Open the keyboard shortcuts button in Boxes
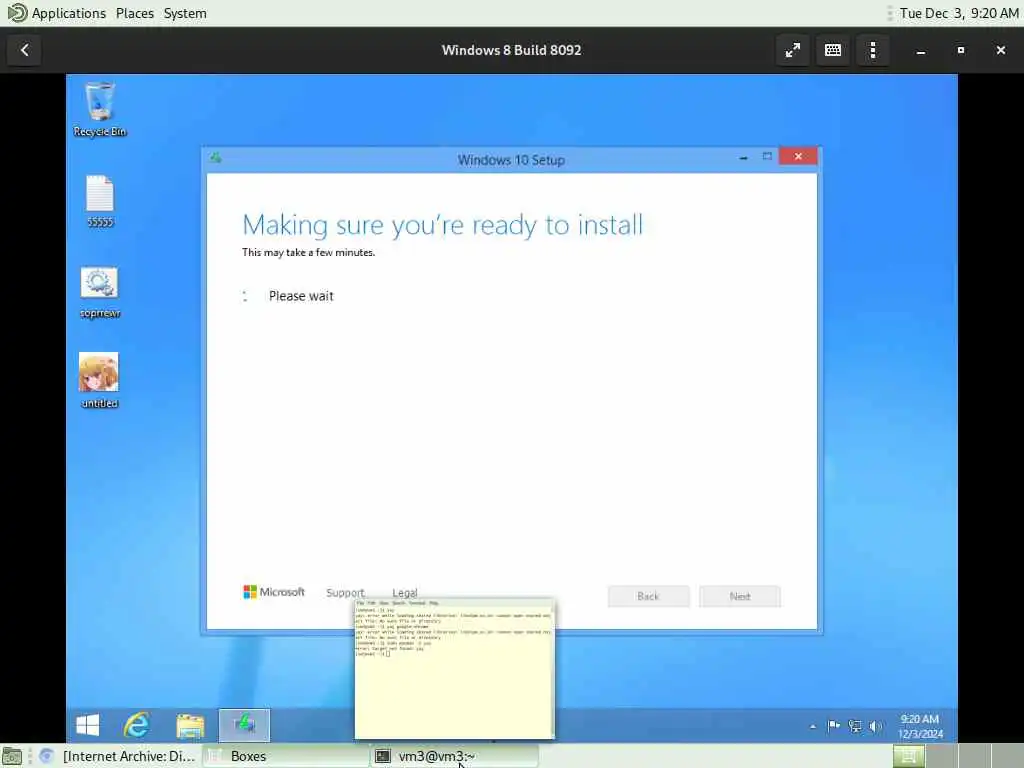Image resolution: width=1024 pixels, height=768 pixels. [x=833, y=50]
